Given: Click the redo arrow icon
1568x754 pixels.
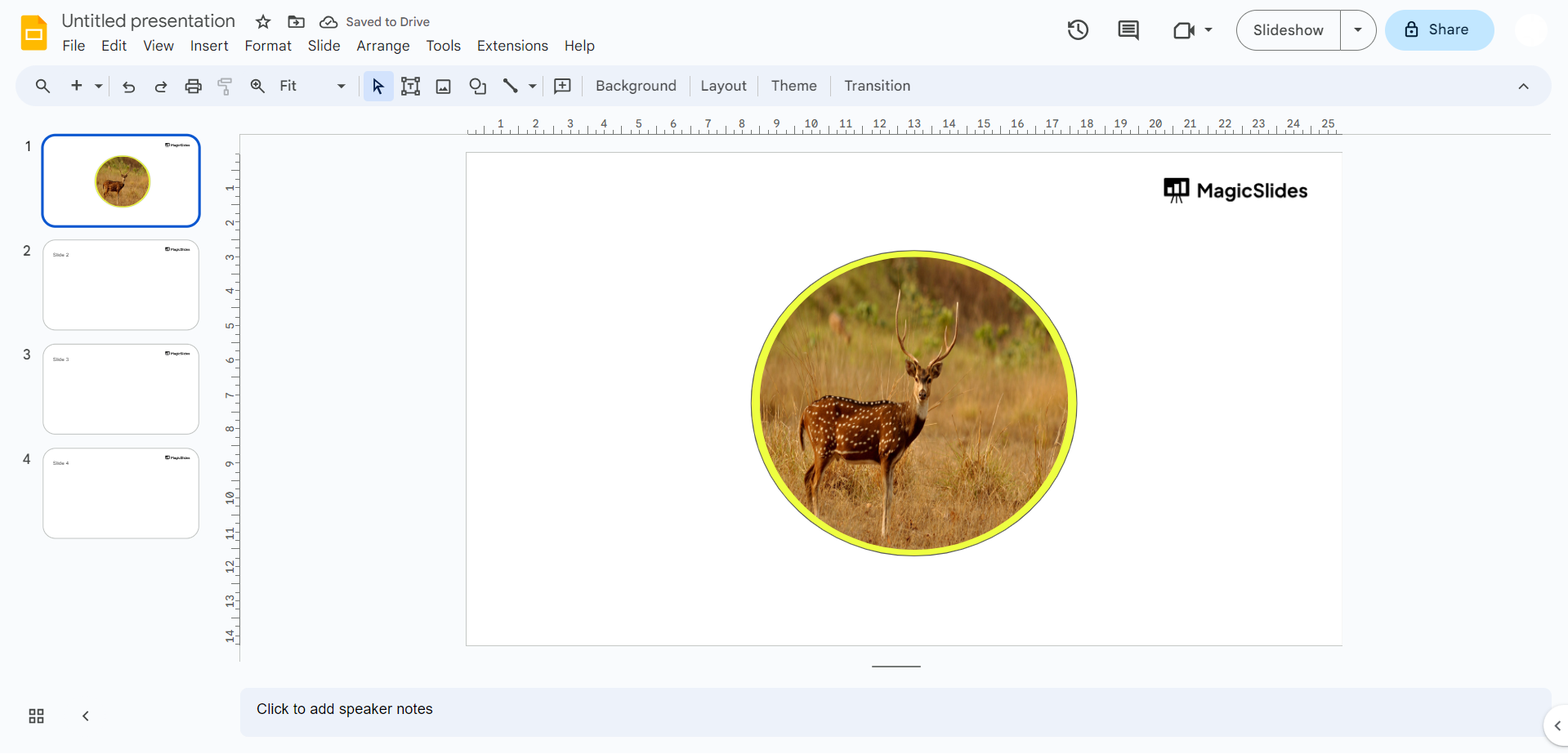Looking at the screenshot, I should pos(161,87).
